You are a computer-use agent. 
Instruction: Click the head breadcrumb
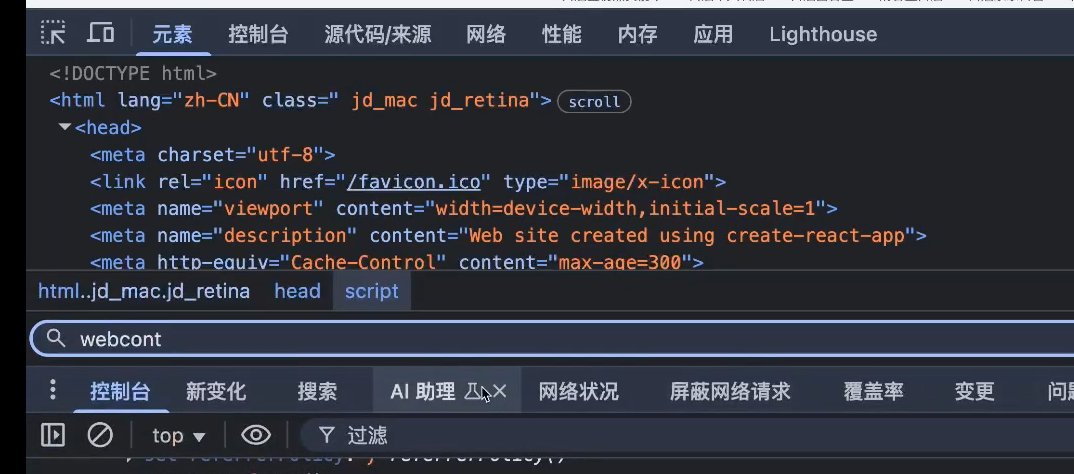[x=297, y=292]
